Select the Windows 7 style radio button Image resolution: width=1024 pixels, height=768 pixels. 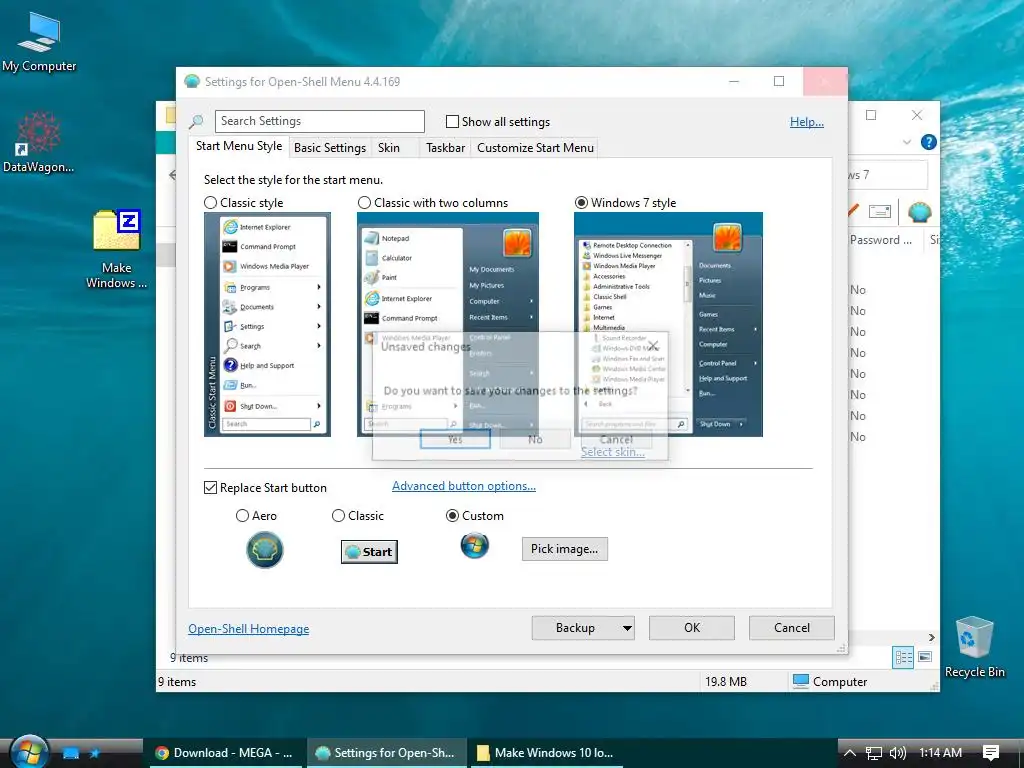pyautogui.click(x=581, y=202)
